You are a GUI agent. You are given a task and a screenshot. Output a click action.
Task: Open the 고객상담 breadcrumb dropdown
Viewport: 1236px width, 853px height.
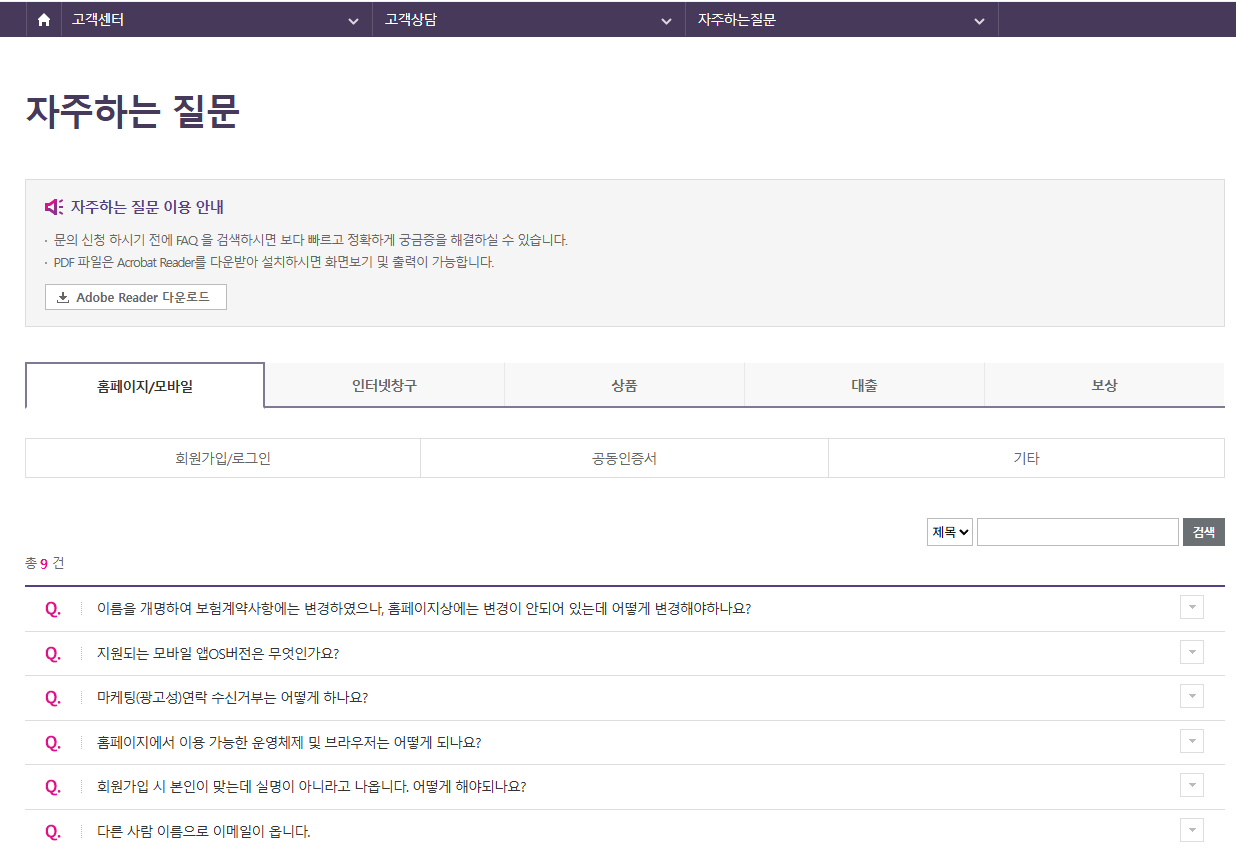[x=529, y=20]
